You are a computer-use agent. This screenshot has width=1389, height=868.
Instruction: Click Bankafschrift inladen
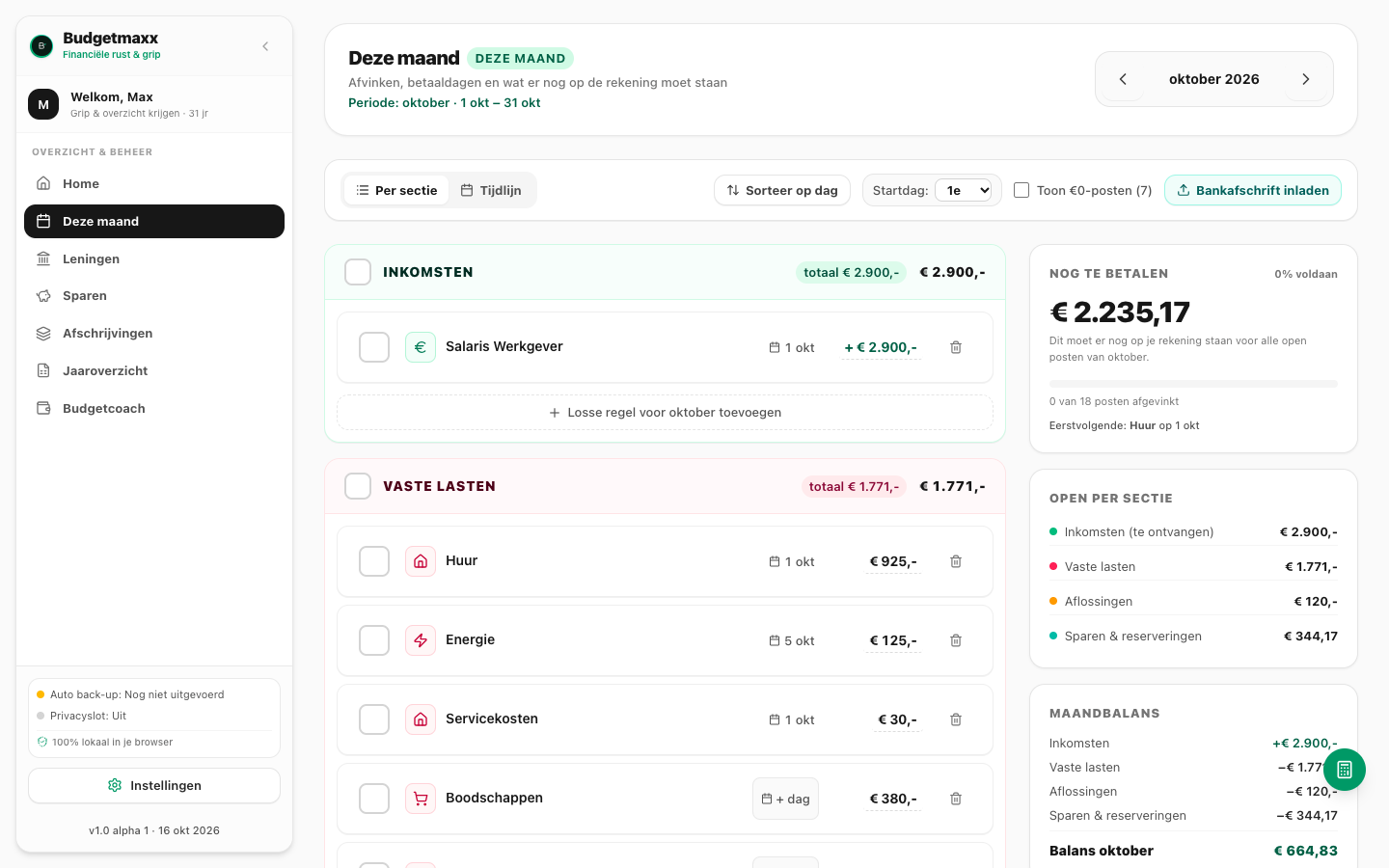(1253, 190)
